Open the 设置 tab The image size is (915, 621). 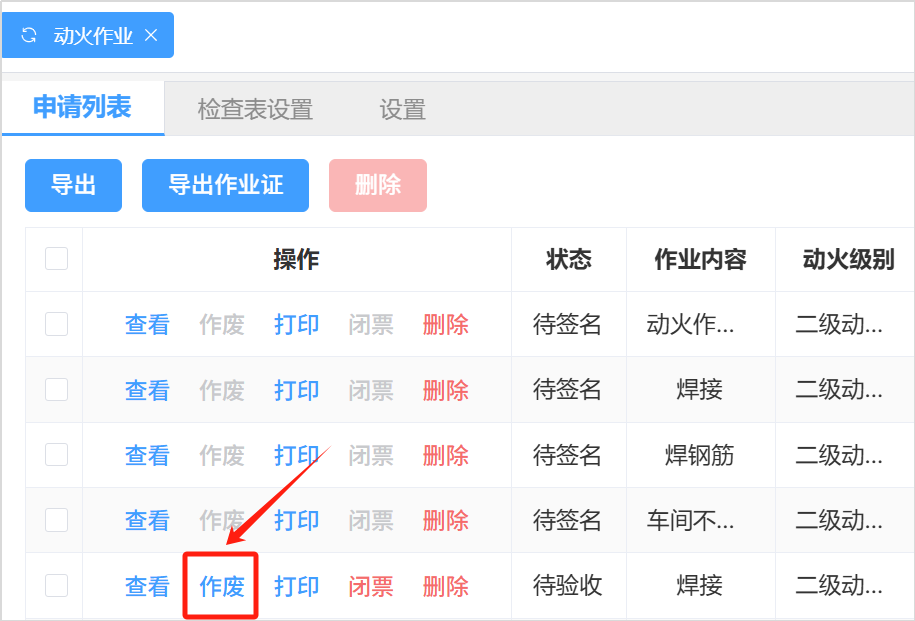[402, 109]
